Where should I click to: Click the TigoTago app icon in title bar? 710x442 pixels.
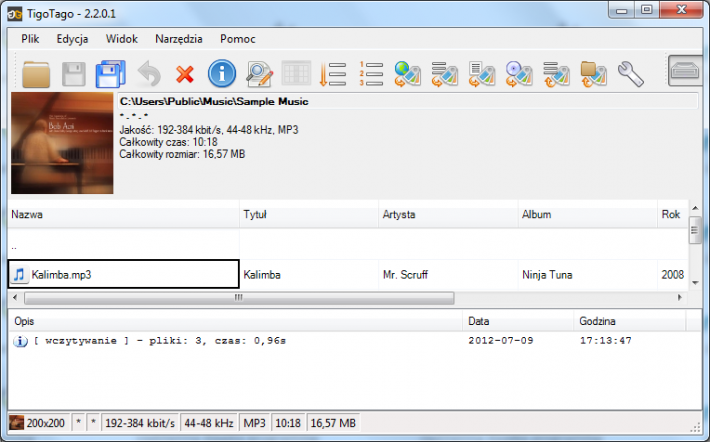coord(14,14)
